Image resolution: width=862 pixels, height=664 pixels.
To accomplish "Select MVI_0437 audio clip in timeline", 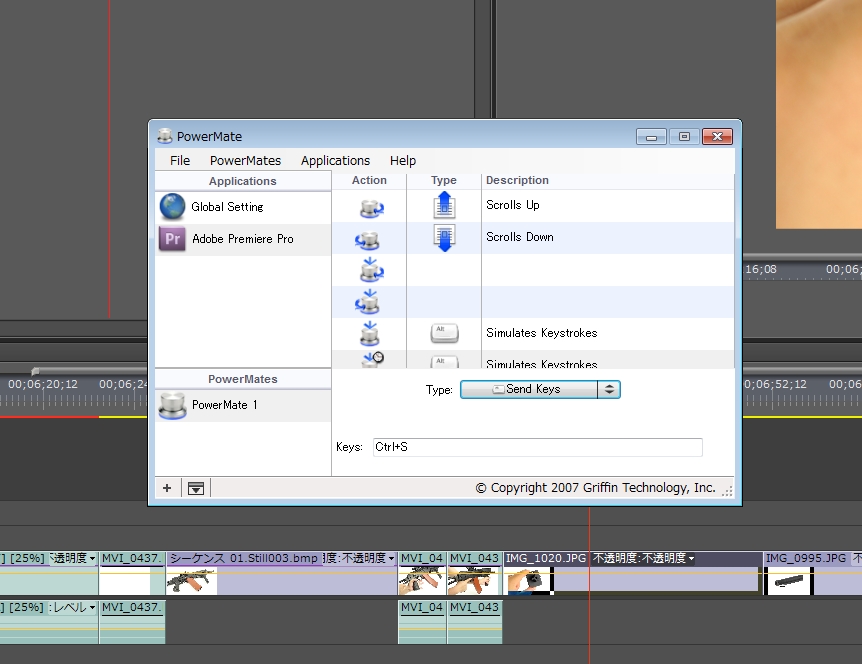I will click(x=132, y=621).
